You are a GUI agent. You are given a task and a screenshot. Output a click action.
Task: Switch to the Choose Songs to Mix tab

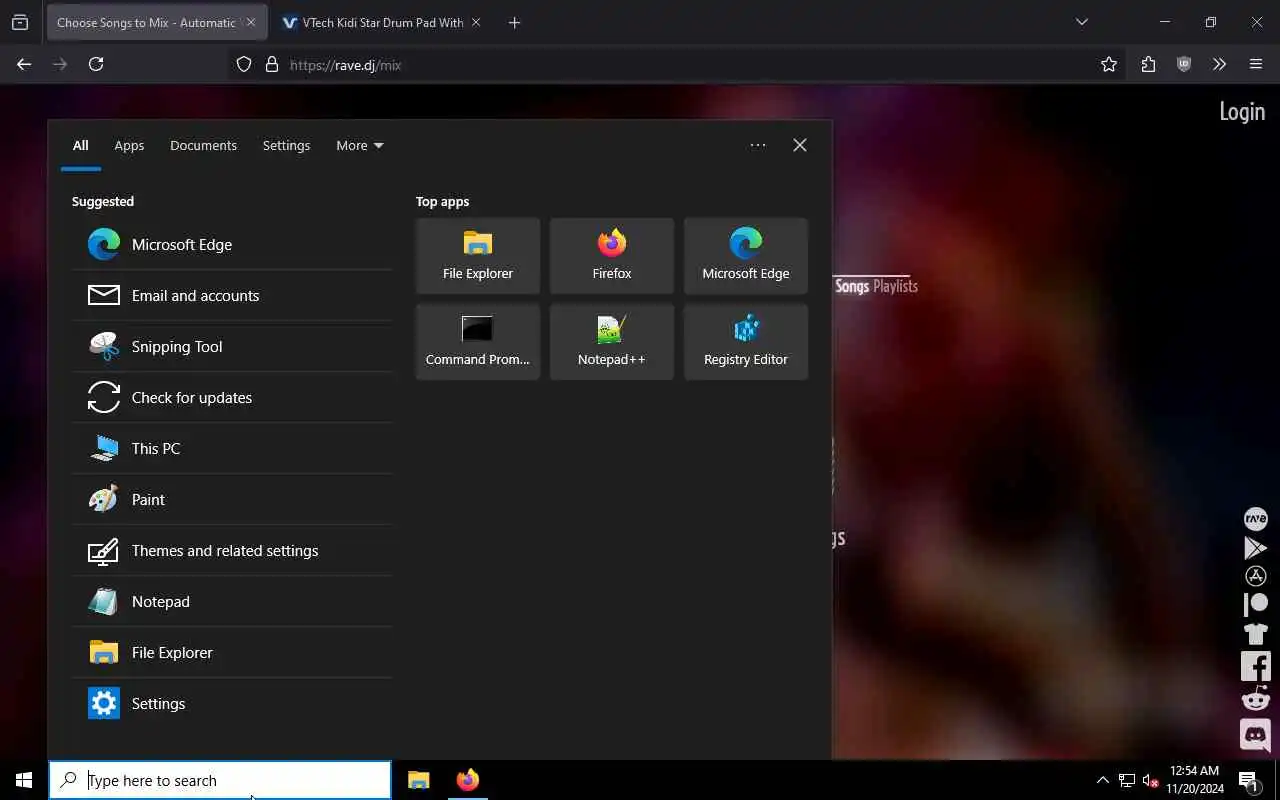[x=146, y=22]
